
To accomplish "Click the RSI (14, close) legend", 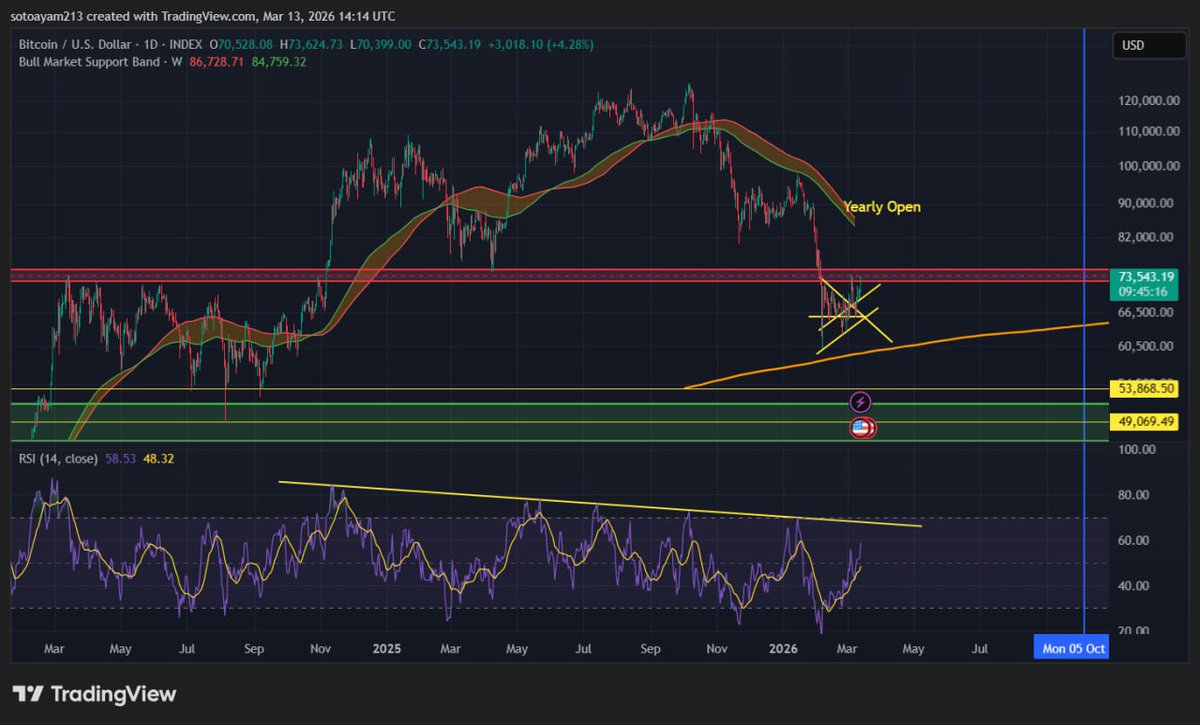I will [x=59, y=459].
